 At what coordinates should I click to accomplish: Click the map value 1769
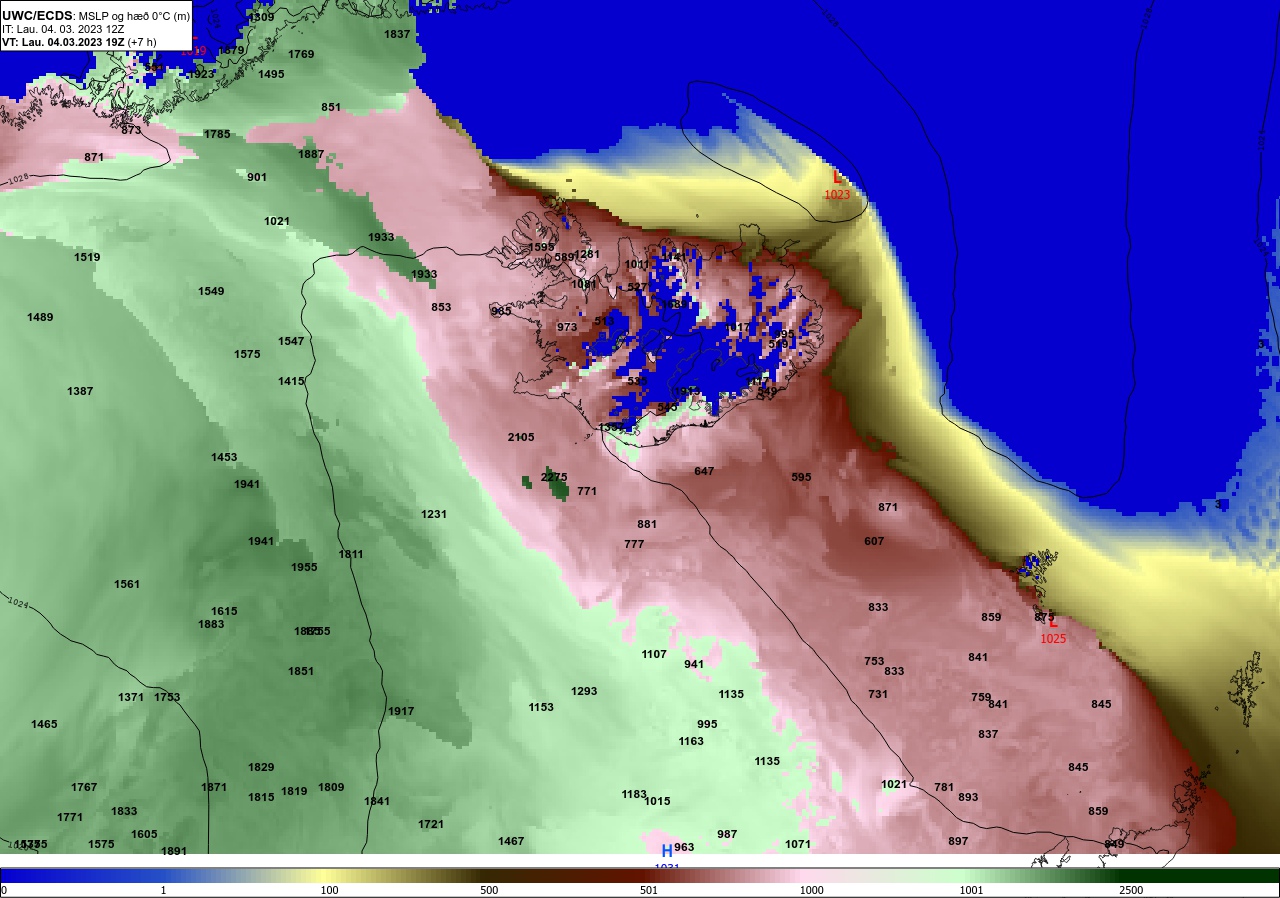pos(301,54)
